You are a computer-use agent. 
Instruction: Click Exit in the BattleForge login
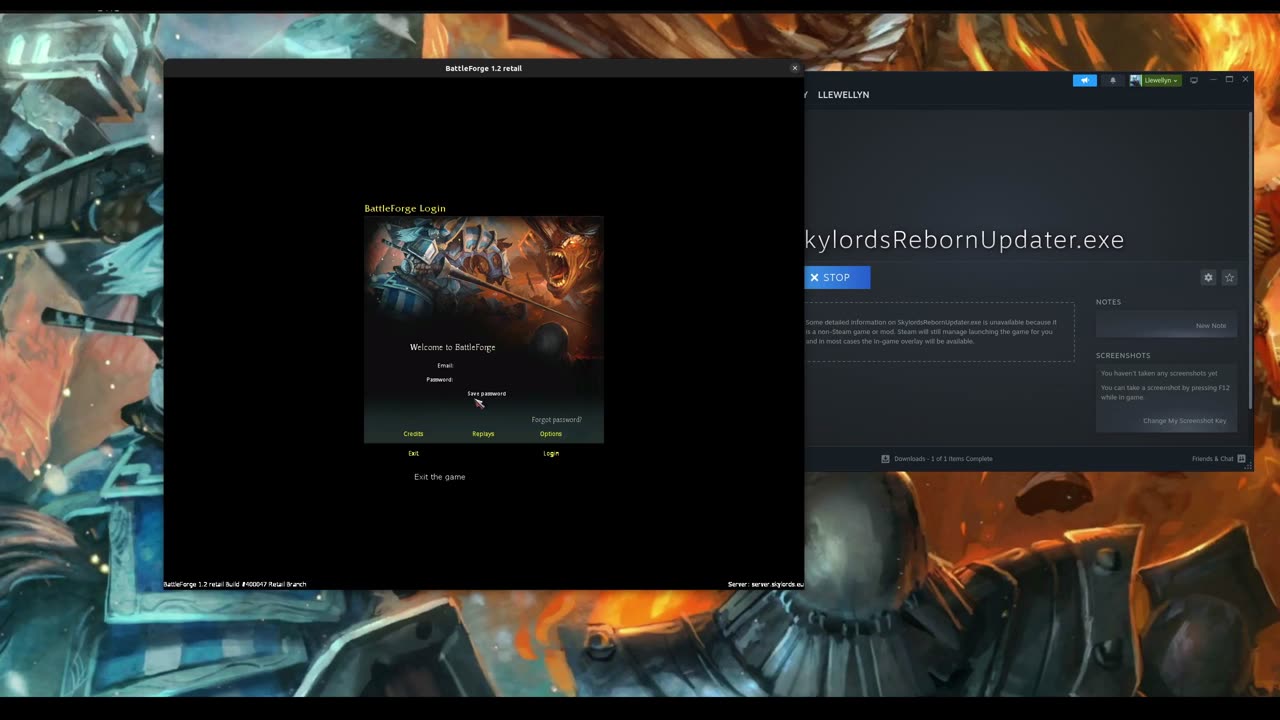pyautogui.click(x=413, y=454)
